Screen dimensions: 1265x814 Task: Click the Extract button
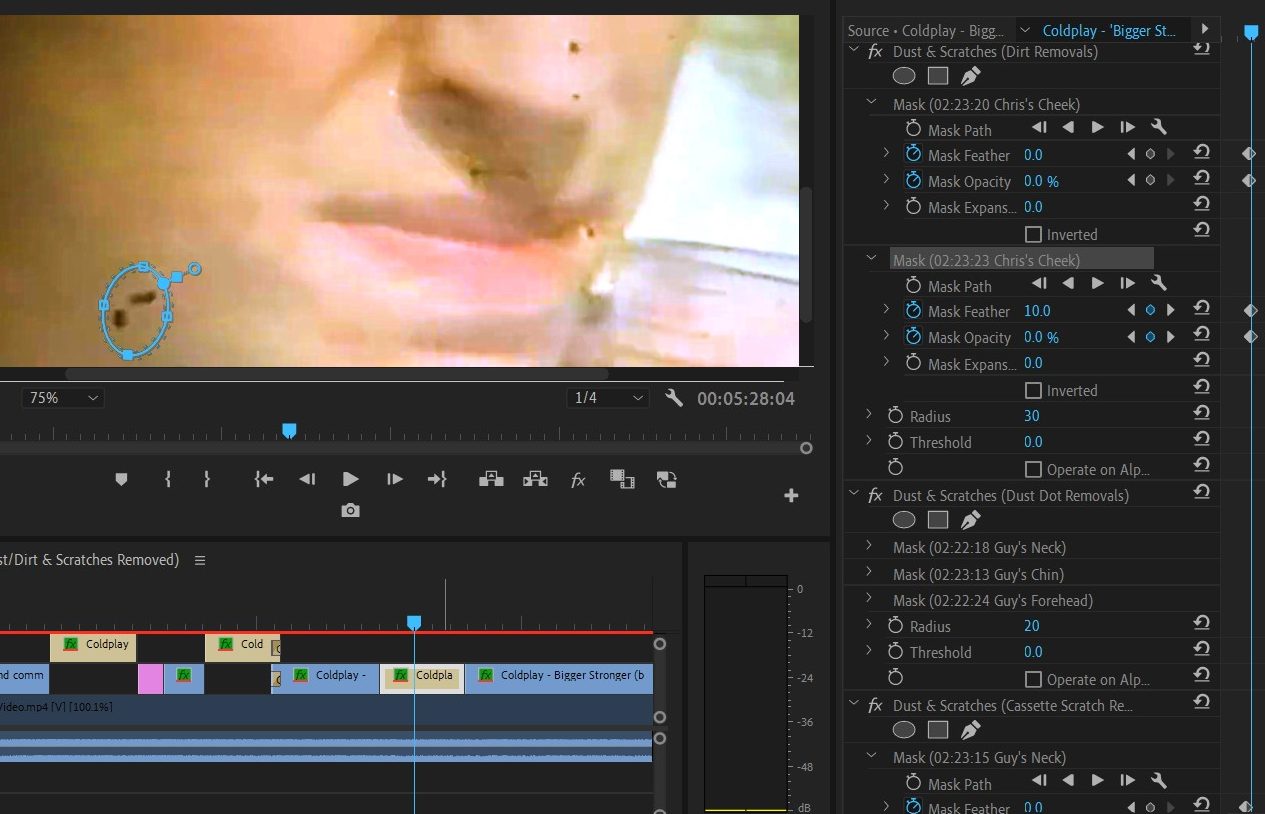(535, 480)
